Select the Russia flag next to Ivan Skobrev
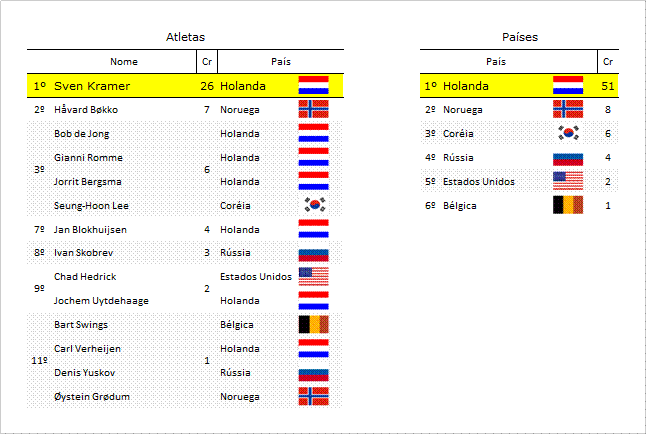The width and height of the screenshot is (647, 435). click(314, 255)
